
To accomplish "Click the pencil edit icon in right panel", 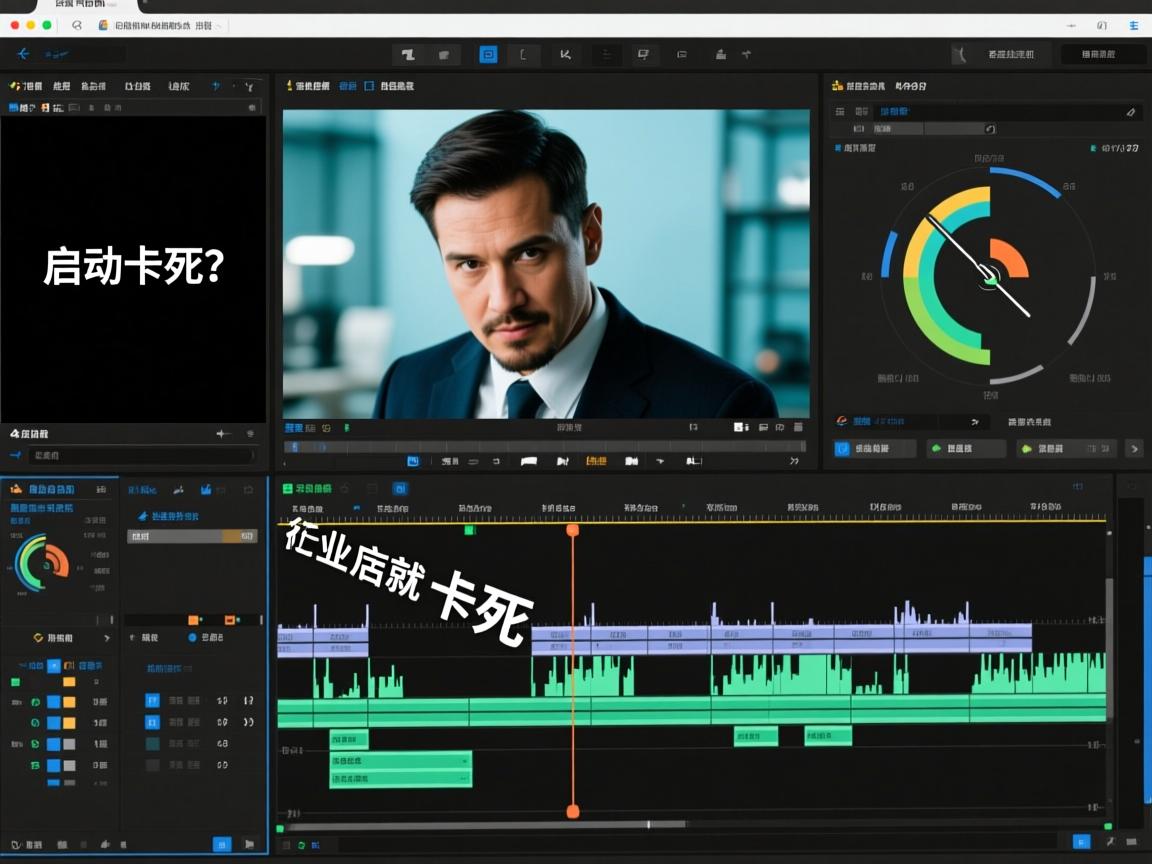I will 1131,113.
